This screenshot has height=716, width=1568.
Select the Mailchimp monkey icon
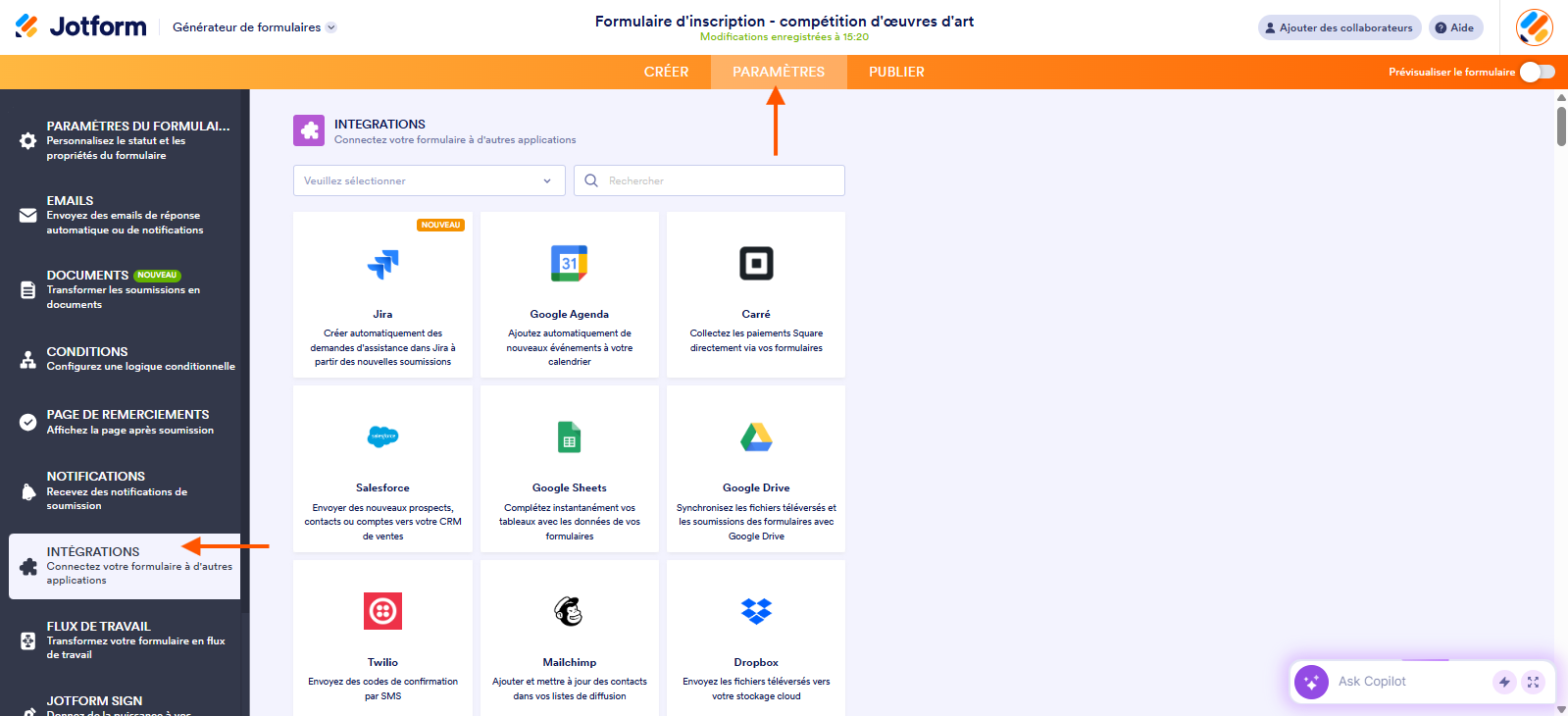[x=570, y=611]
